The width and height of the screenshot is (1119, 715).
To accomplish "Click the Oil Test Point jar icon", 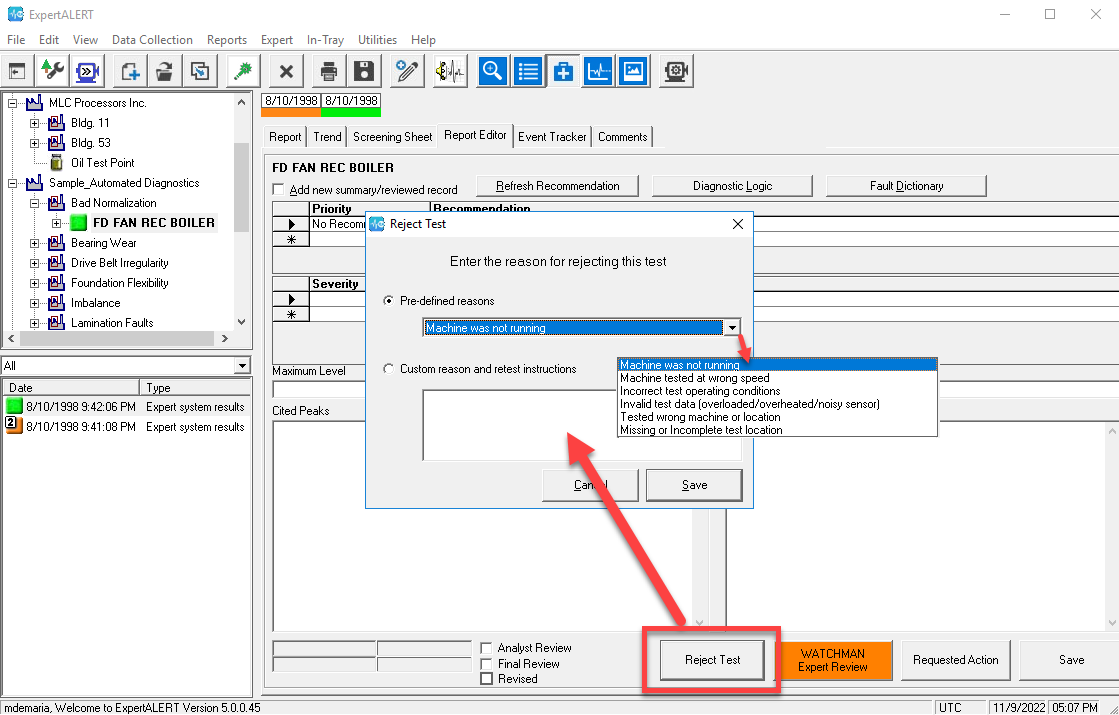I will click(56, 163).
